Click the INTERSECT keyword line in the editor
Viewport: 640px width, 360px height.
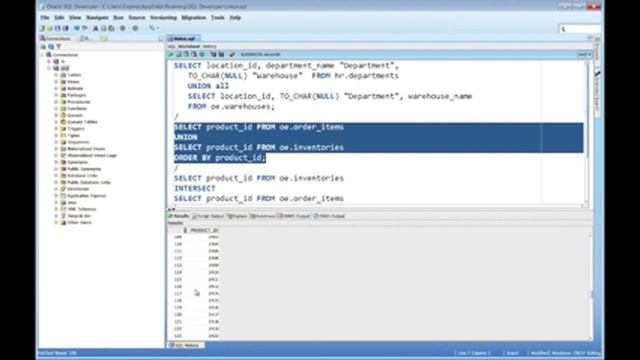pyautogui.click(x=195, y=188)
